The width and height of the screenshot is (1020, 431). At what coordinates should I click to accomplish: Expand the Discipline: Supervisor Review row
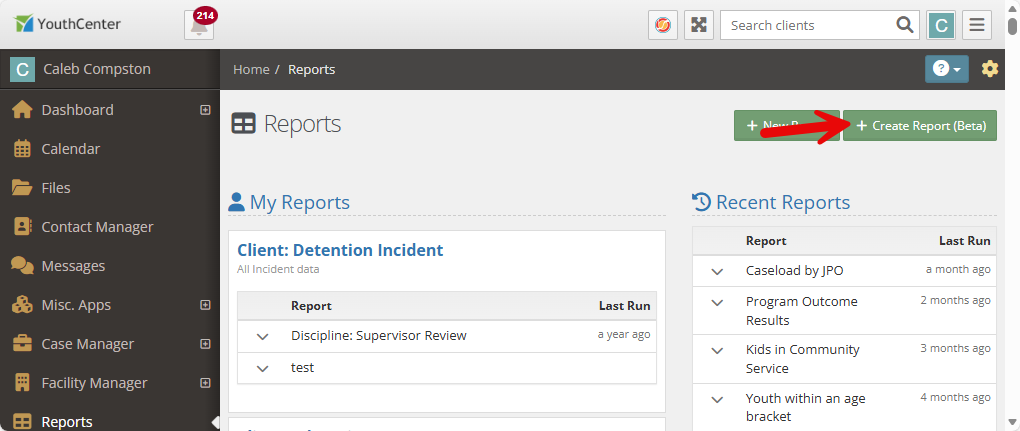coord(263,336)
